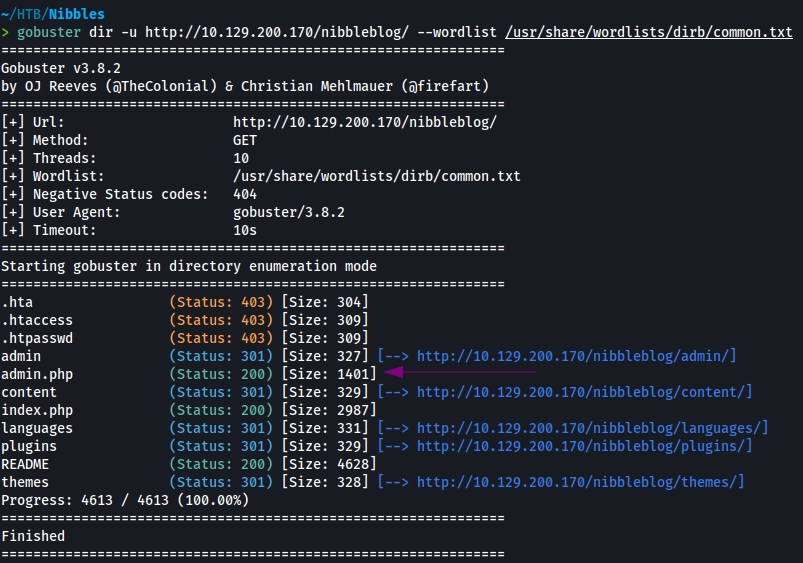Select the index.php result filename
The width and height of the screenshot is (803, 563).
(37, 410)
